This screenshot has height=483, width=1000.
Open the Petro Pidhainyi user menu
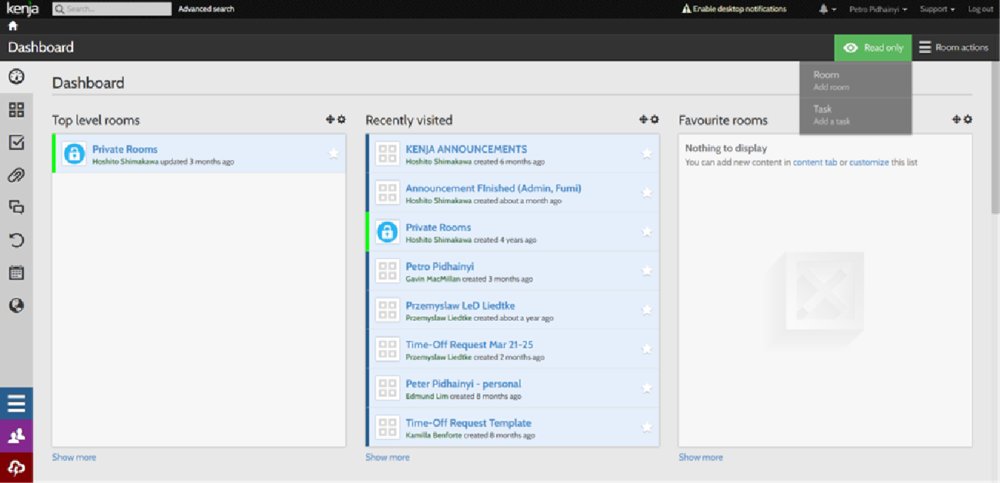click(878, 10)
